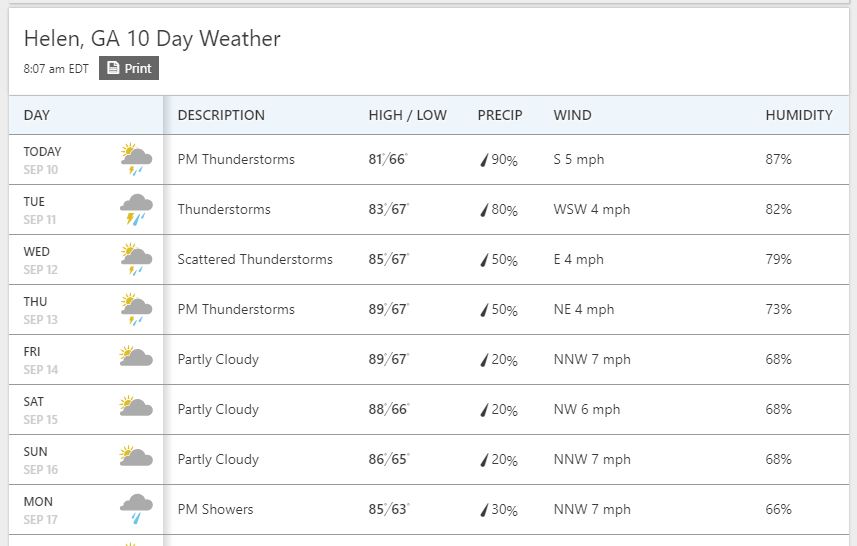Click today's thunderstorm weather icon
The image size is (857, 546).
tap(136, 159)
